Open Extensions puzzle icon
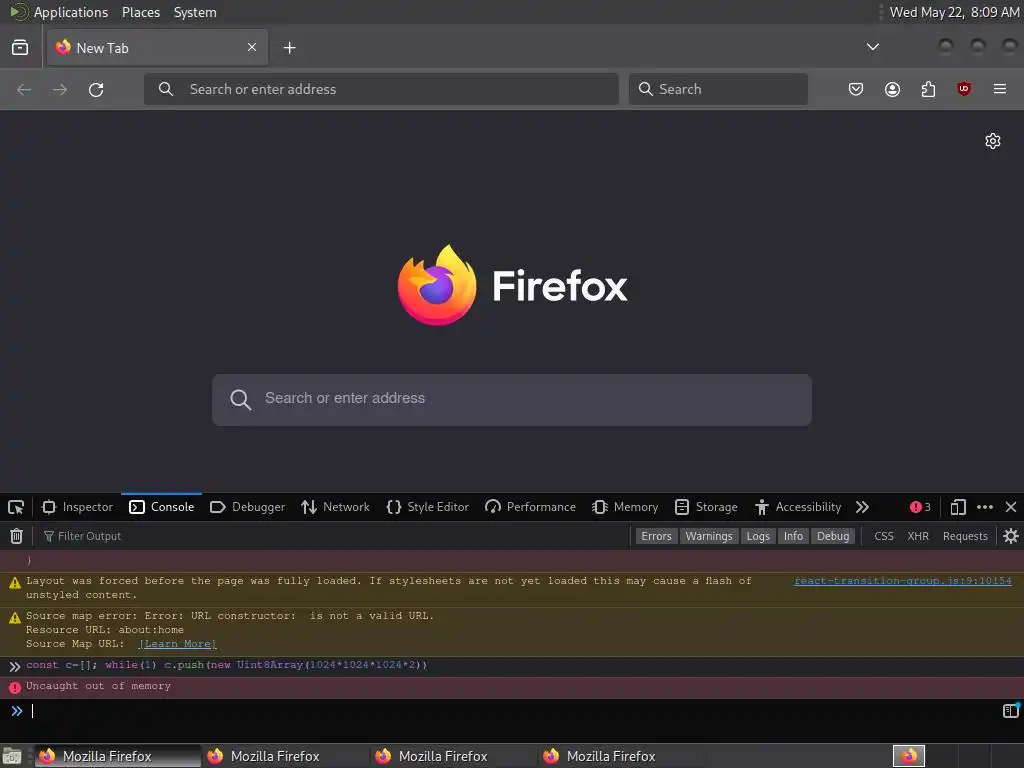 928,89
